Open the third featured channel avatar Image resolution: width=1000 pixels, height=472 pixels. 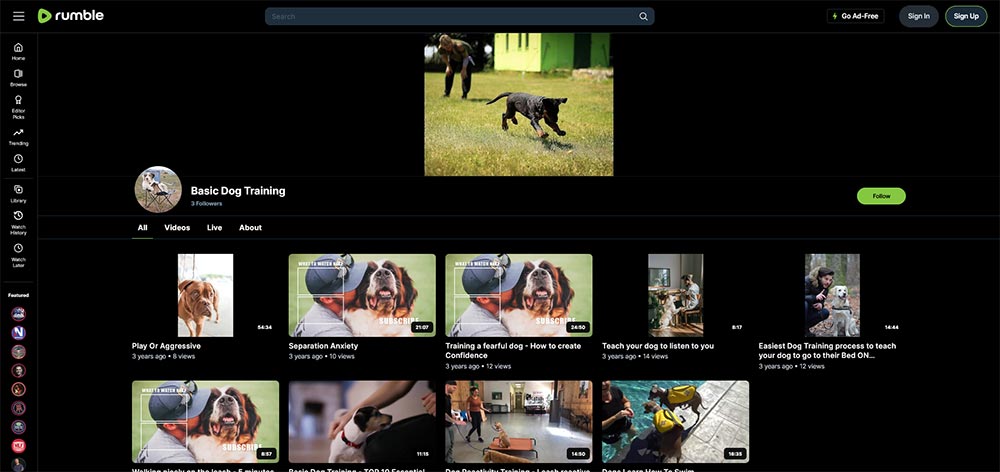(x=18, y=351)
